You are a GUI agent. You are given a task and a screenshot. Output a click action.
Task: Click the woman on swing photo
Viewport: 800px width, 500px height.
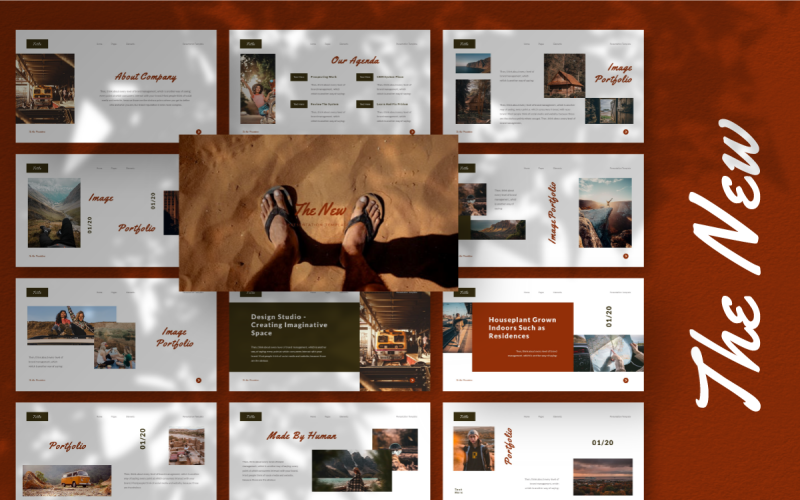(x=258, y=89)
